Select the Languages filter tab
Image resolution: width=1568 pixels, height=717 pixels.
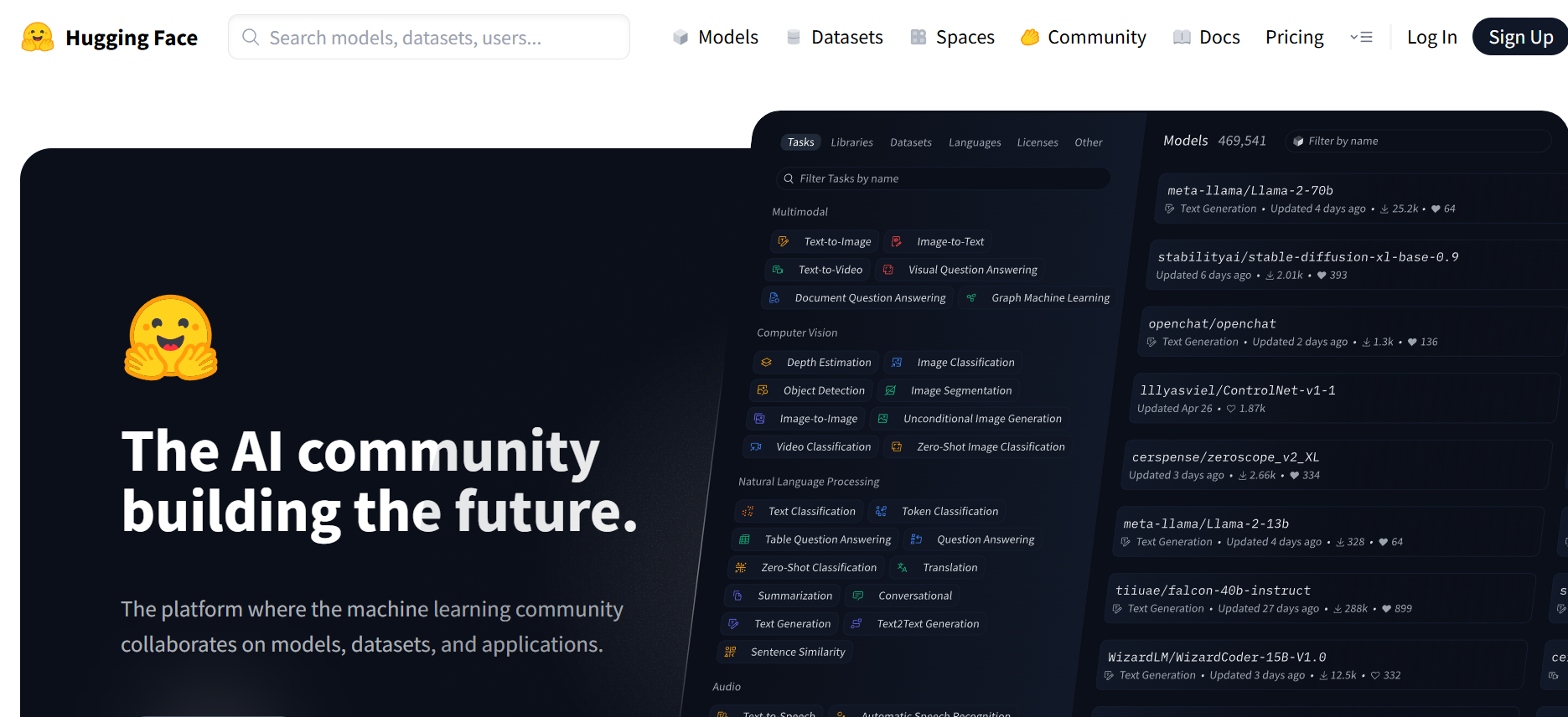[x=975, y=142]
